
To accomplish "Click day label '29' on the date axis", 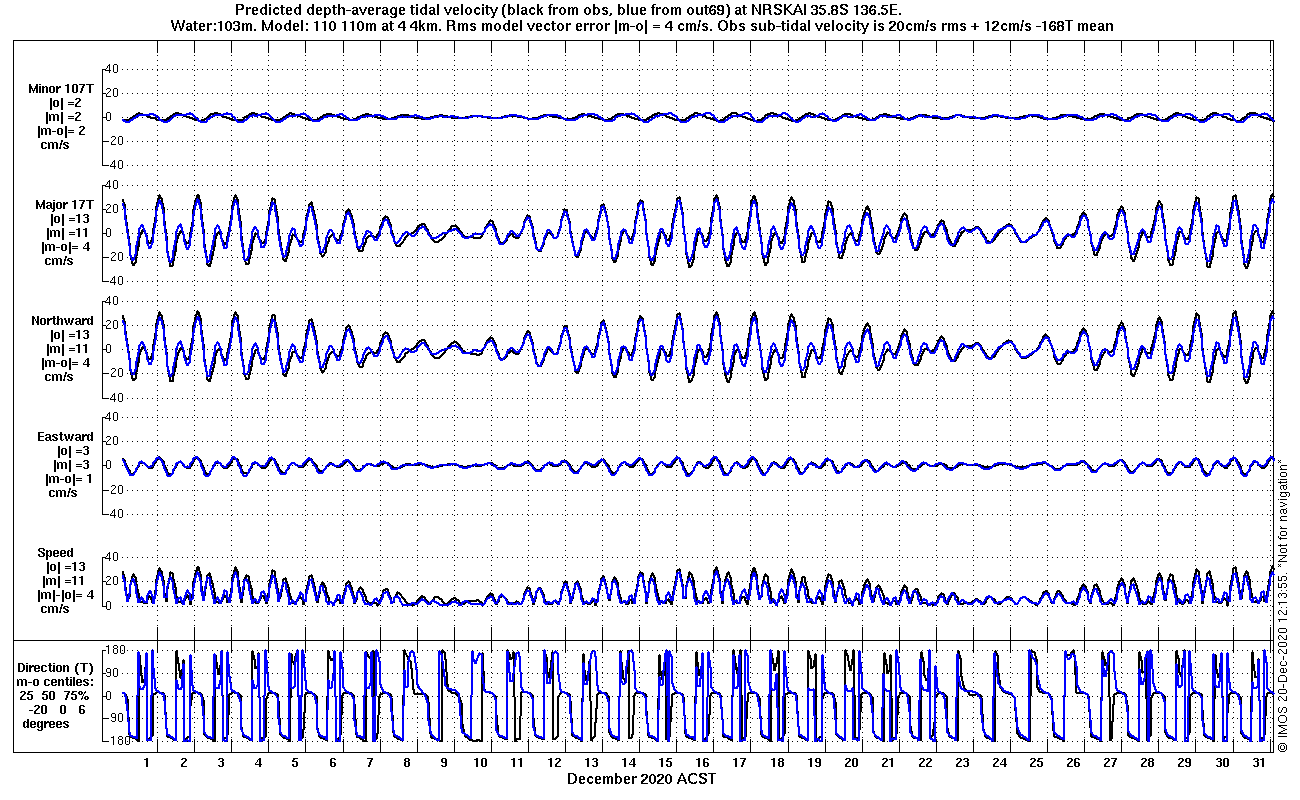I will click(x=1184, y=762).
